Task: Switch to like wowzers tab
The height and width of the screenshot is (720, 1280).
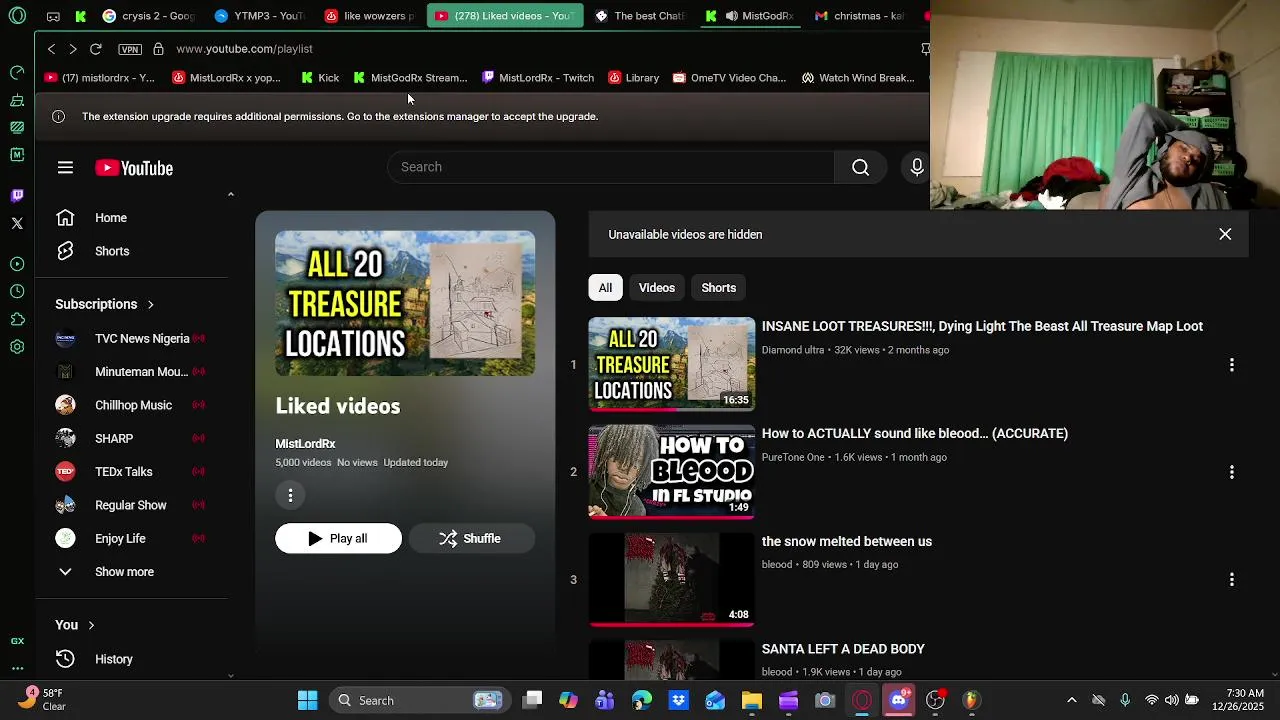Action: [x=369, y=16]
